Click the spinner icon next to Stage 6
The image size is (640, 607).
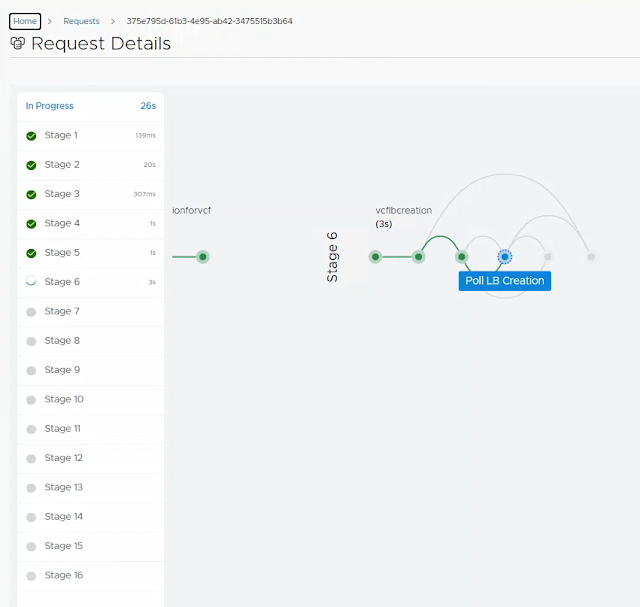pos(31,281)
